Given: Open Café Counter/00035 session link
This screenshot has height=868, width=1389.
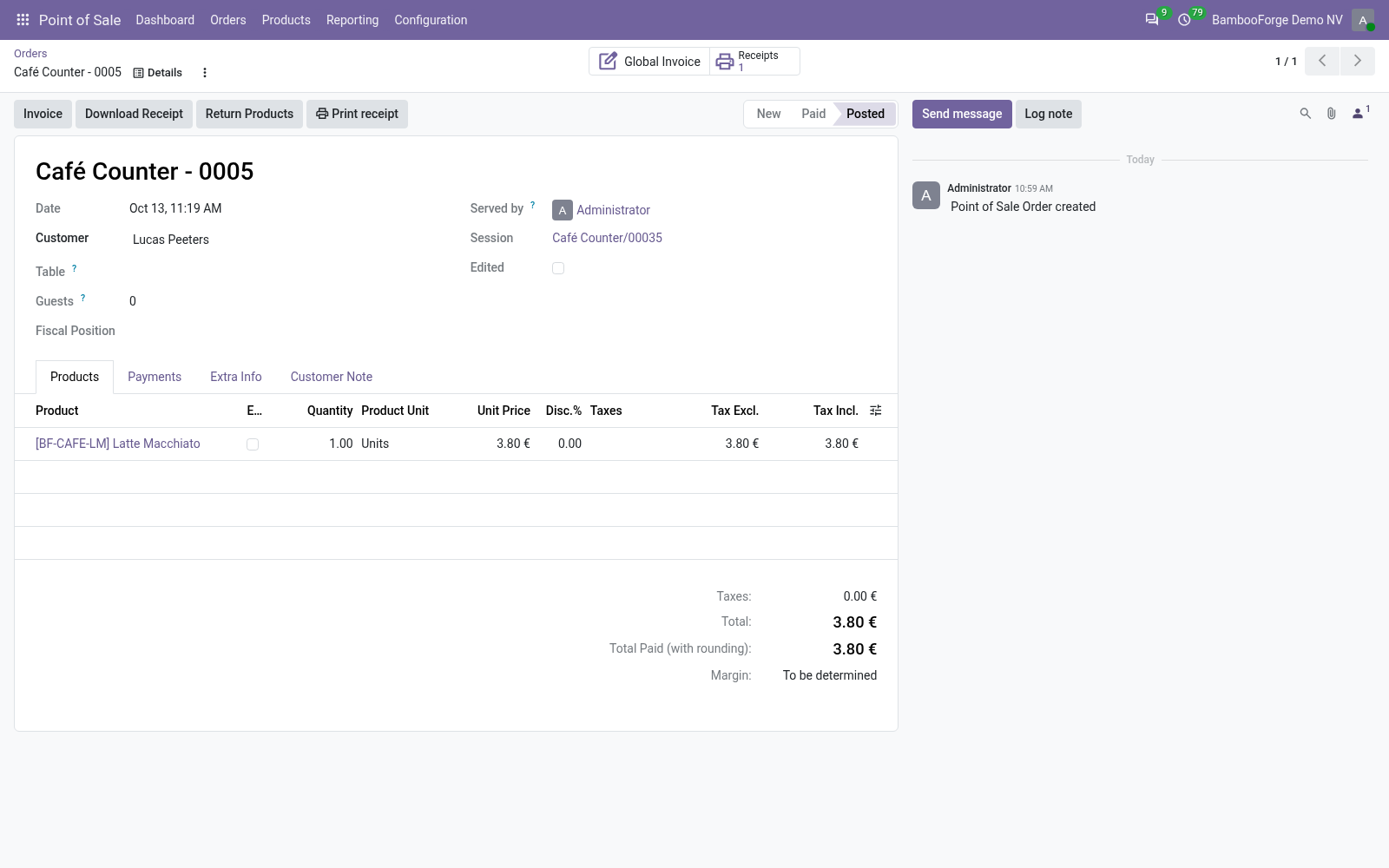Looking at the screenshot, I should (x=607, y=238).
